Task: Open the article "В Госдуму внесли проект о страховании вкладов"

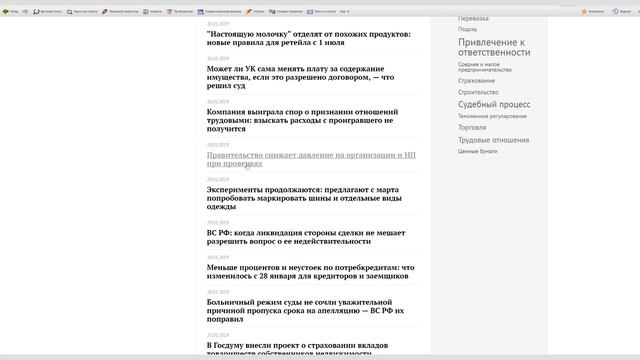Action: pos(297,349)
